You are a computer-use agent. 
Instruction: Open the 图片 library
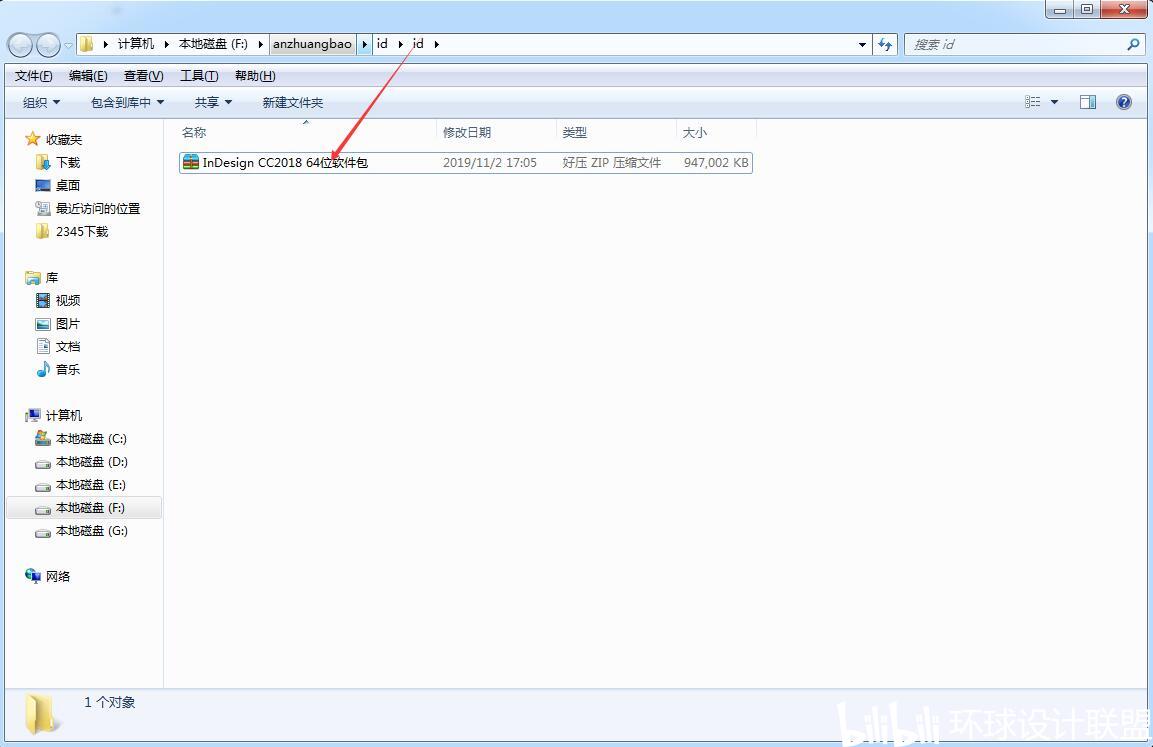pos(68,324)
